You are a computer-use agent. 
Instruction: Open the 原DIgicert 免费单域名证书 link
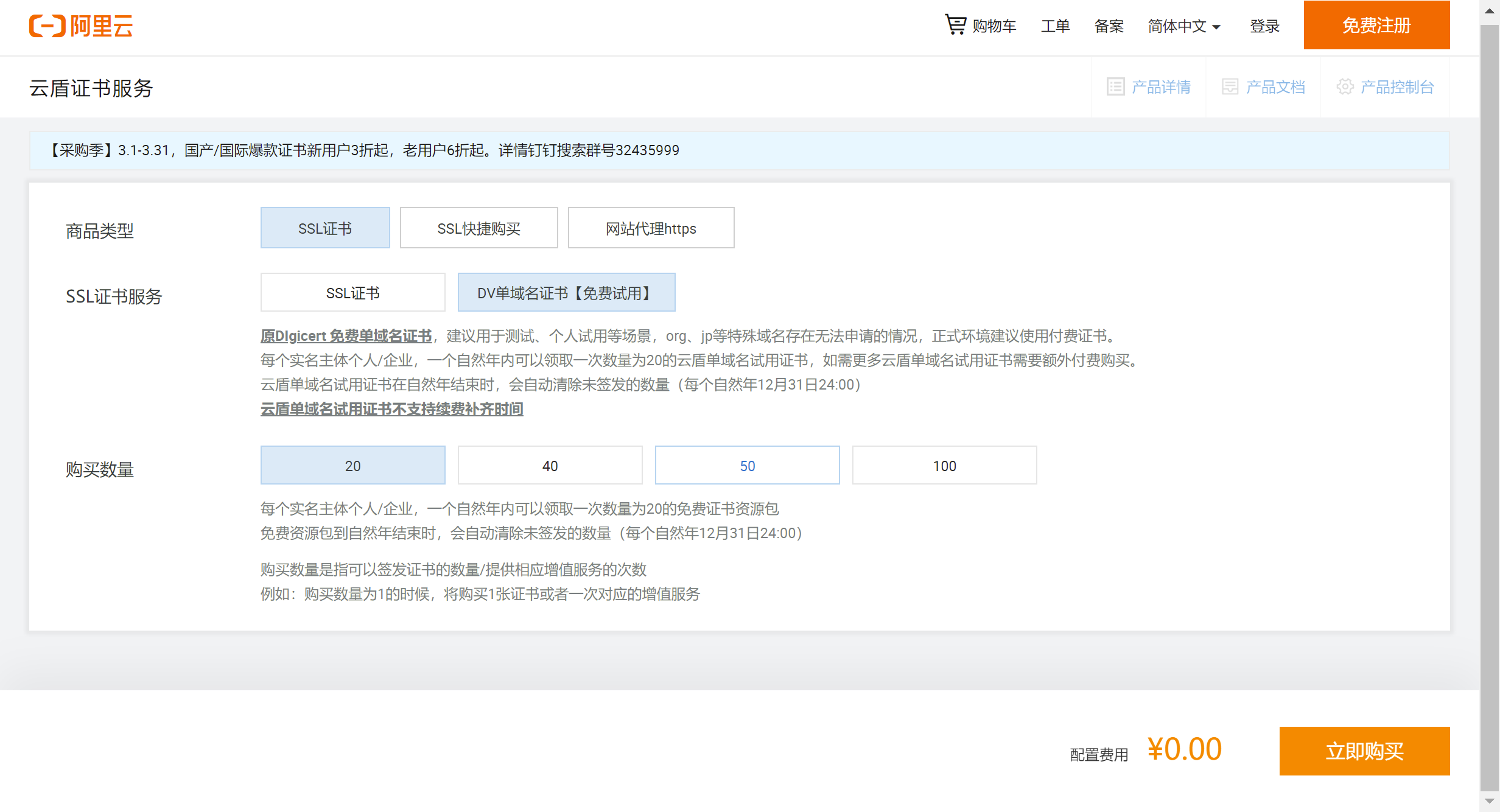click(x=346, y=336)
